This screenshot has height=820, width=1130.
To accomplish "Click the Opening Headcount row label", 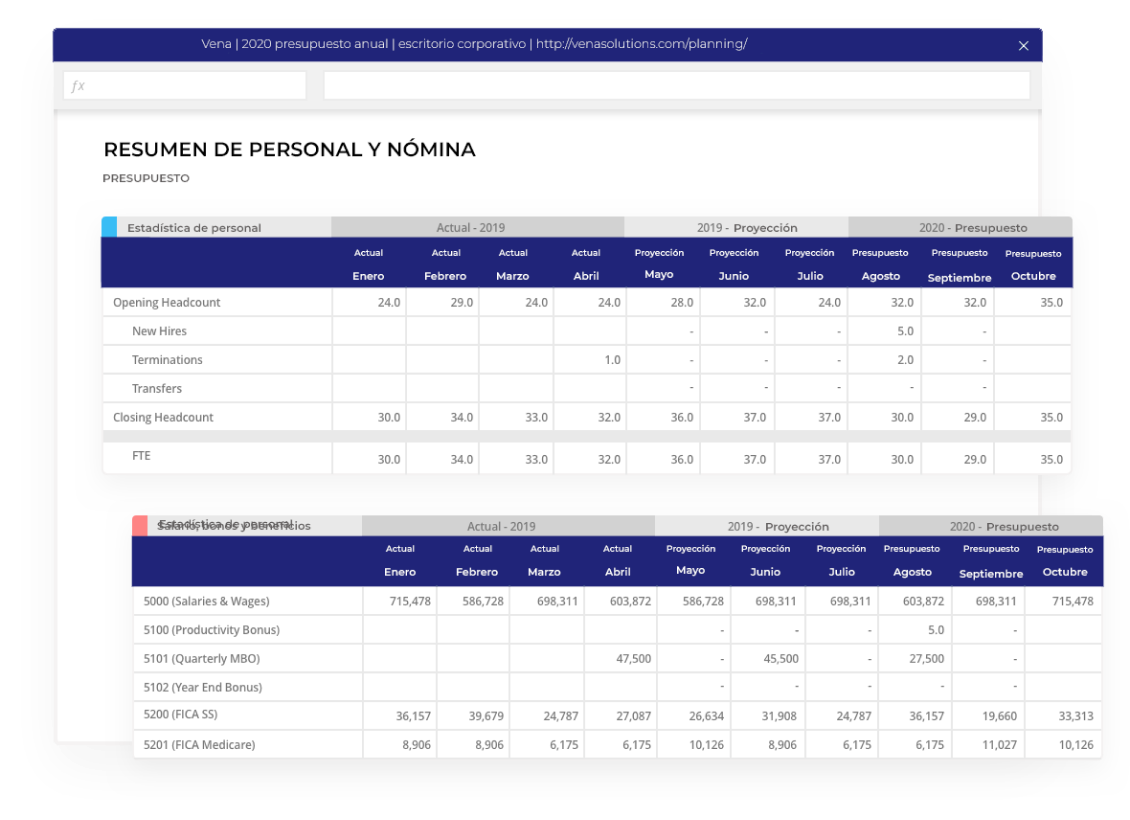I will point(167,302).
